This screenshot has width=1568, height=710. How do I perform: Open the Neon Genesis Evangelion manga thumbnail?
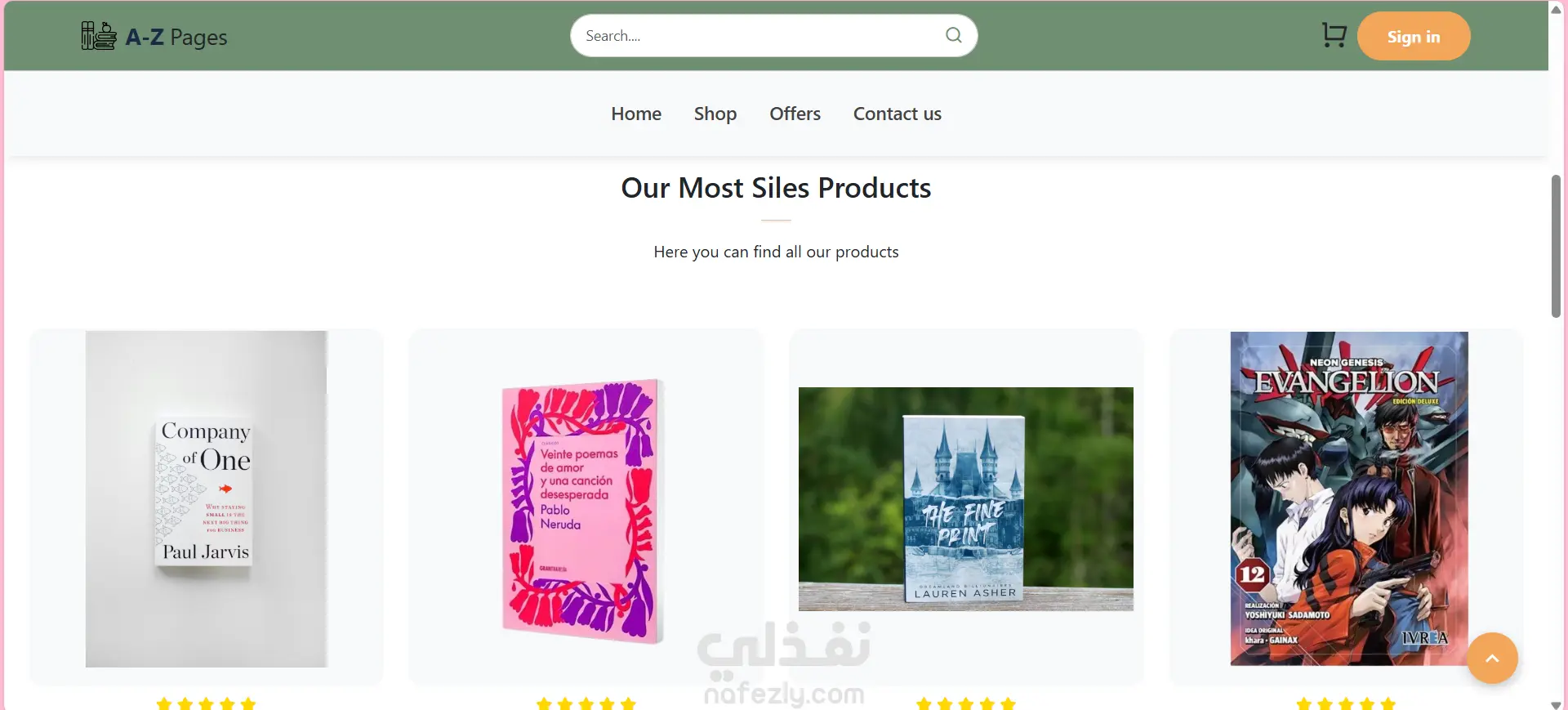point(1349,498)
